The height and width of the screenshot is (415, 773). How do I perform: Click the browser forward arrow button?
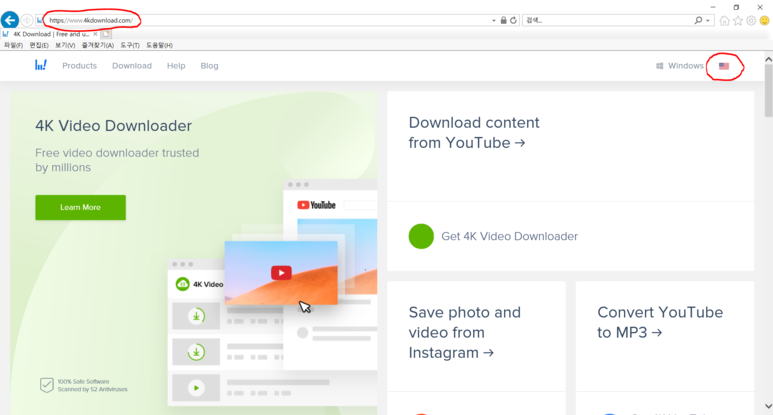(x=27, y=20)
